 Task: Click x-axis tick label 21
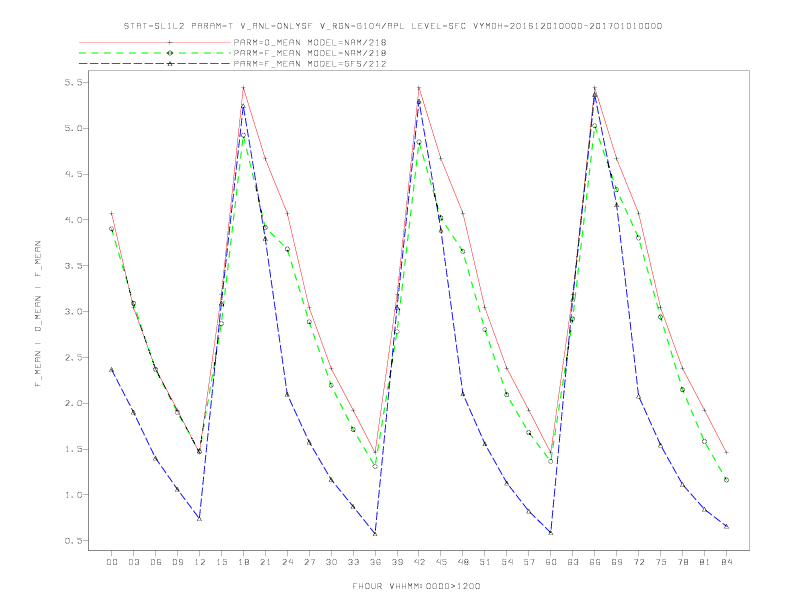click(265, 562)
